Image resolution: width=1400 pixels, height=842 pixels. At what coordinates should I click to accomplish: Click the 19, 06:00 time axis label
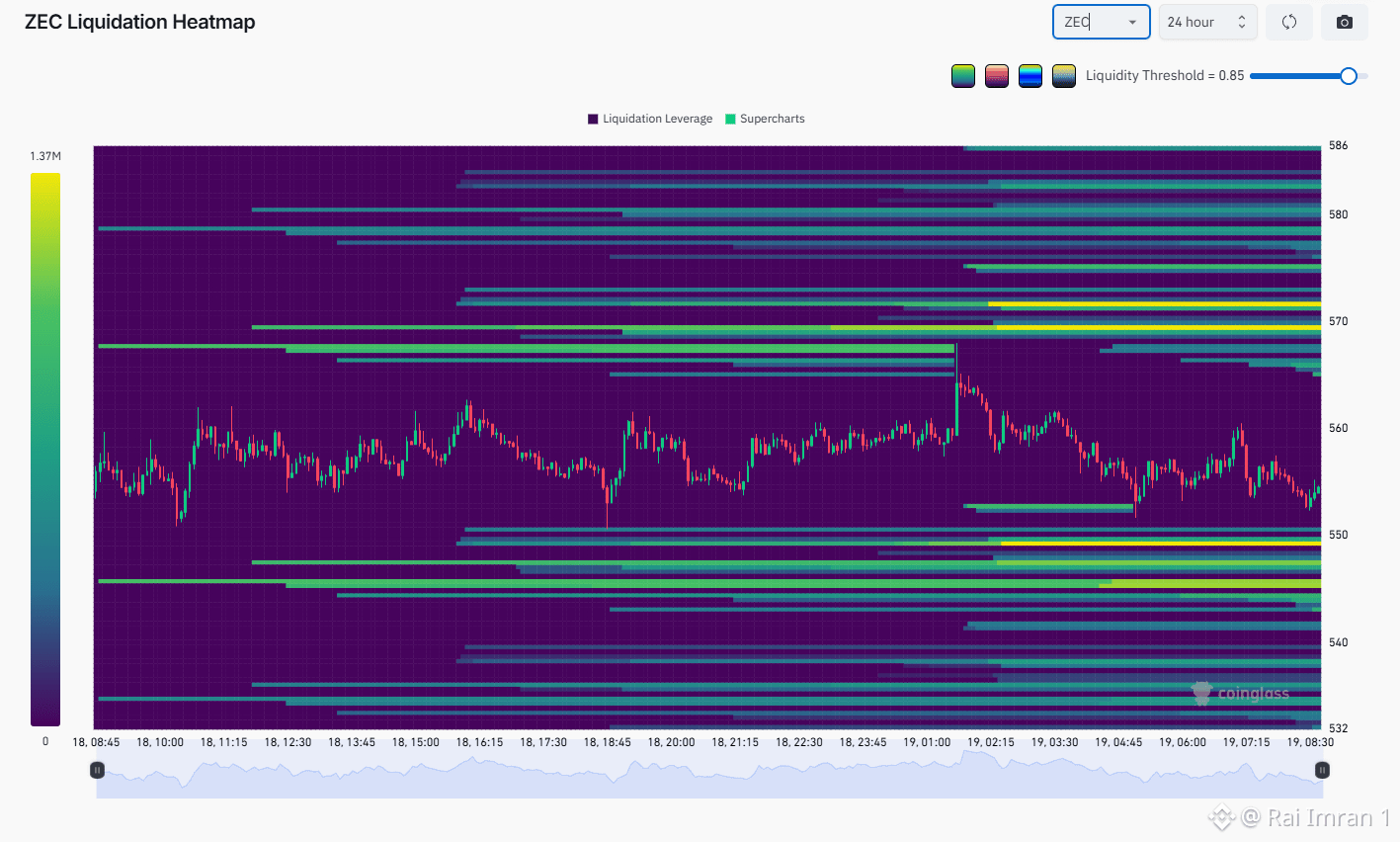click(x=1183, y=742)
